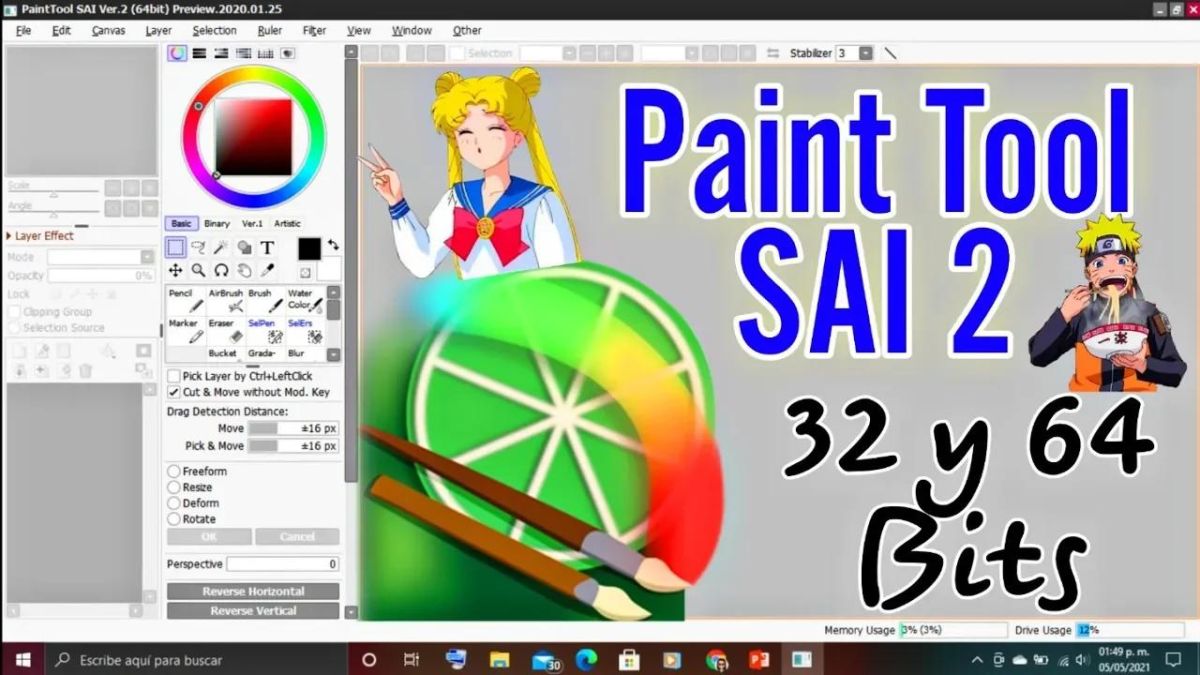Image resolution: width=1200 pixels, height=675 pixels.
Task: Choose the Pencil brush
Action: (186, 300)
